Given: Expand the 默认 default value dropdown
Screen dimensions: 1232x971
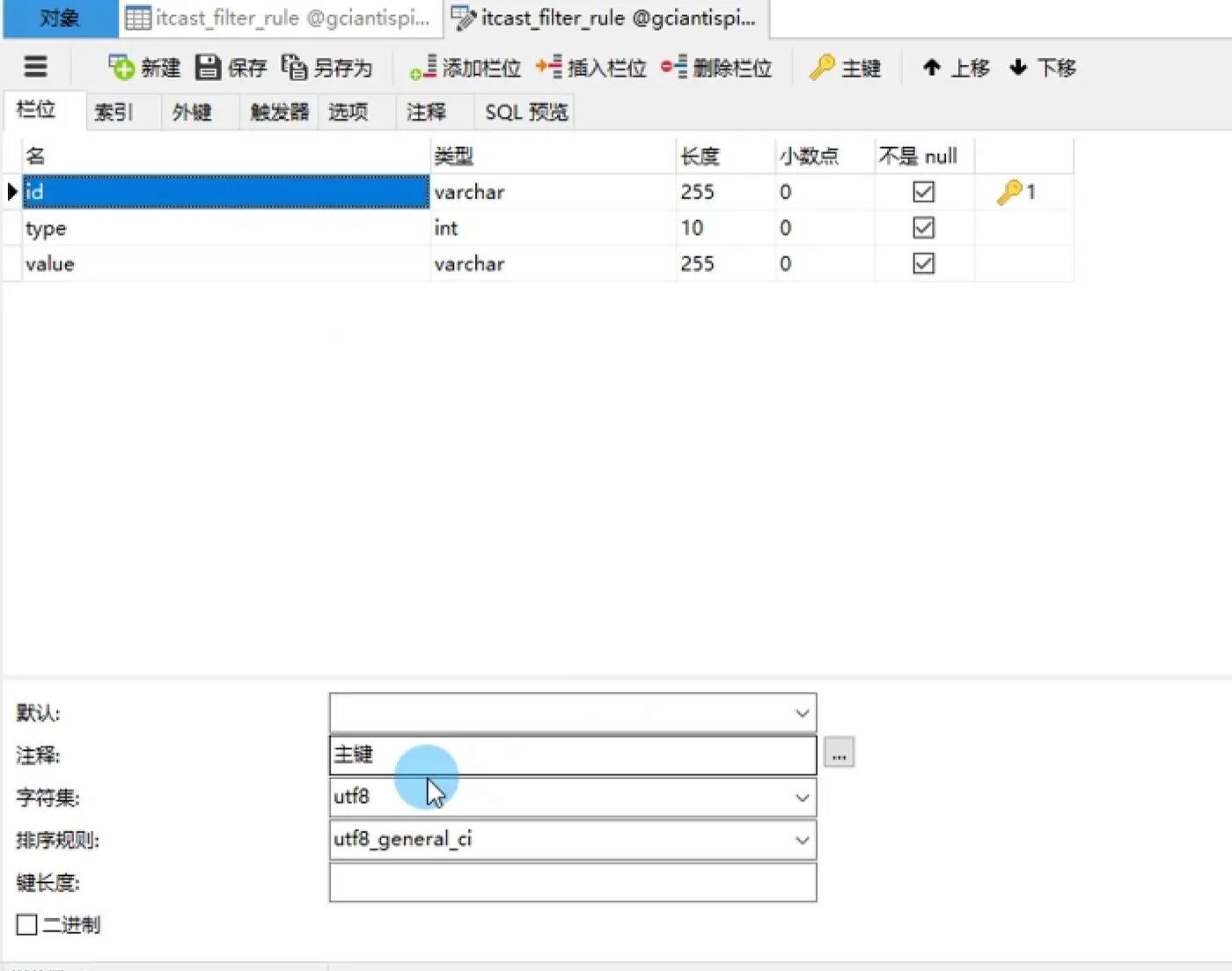Looking at the screenshot, I should click(x=802, y=713).
